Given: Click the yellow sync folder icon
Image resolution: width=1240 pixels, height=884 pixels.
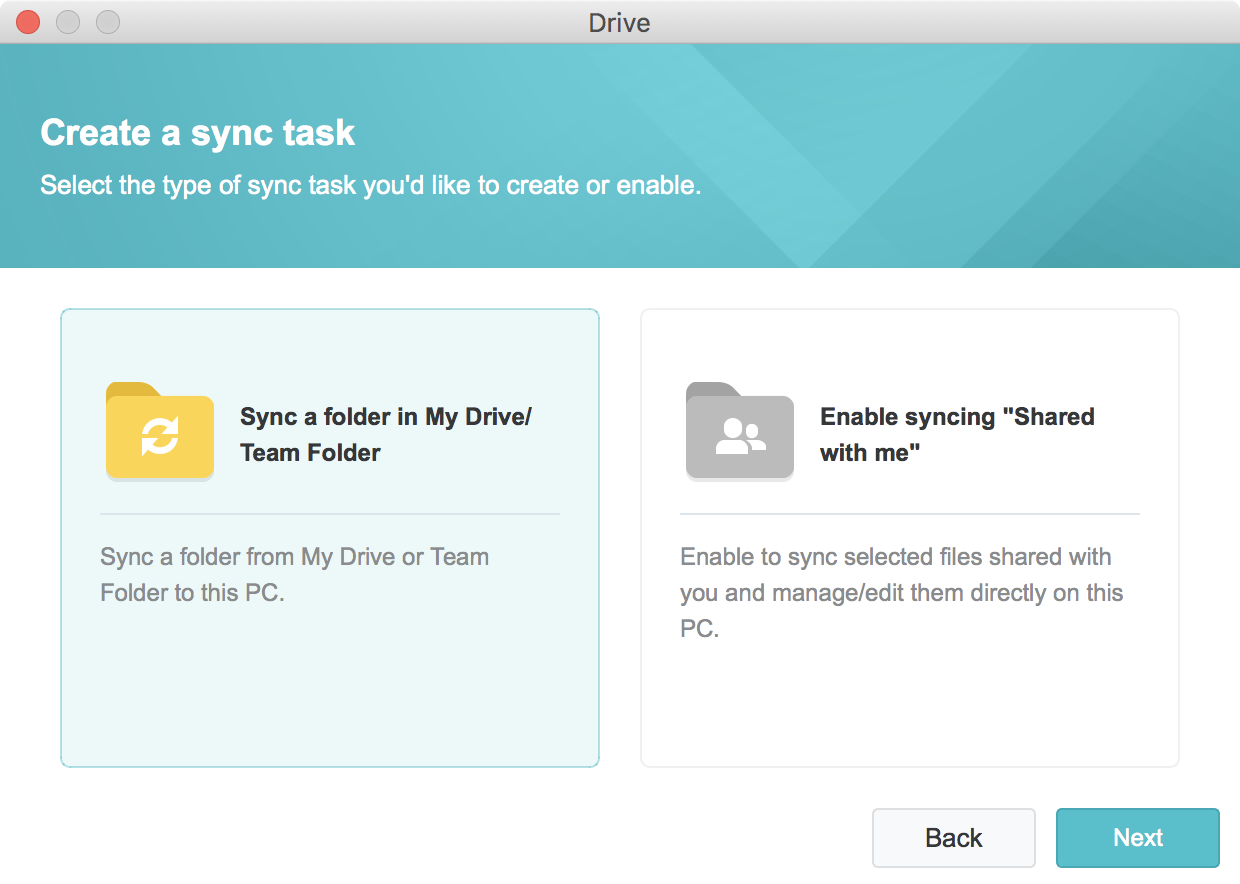Looking at the screenshot, I should pos(160,432).
